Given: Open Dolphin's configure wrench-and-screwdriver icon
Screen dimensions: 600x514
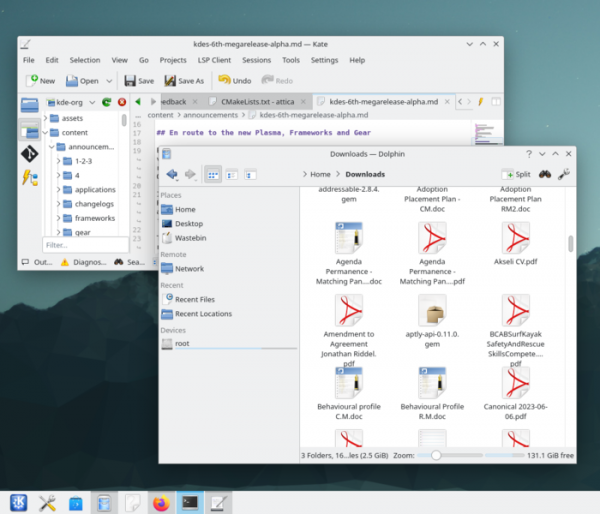Looking at the screenshot, I should (564, 174).
